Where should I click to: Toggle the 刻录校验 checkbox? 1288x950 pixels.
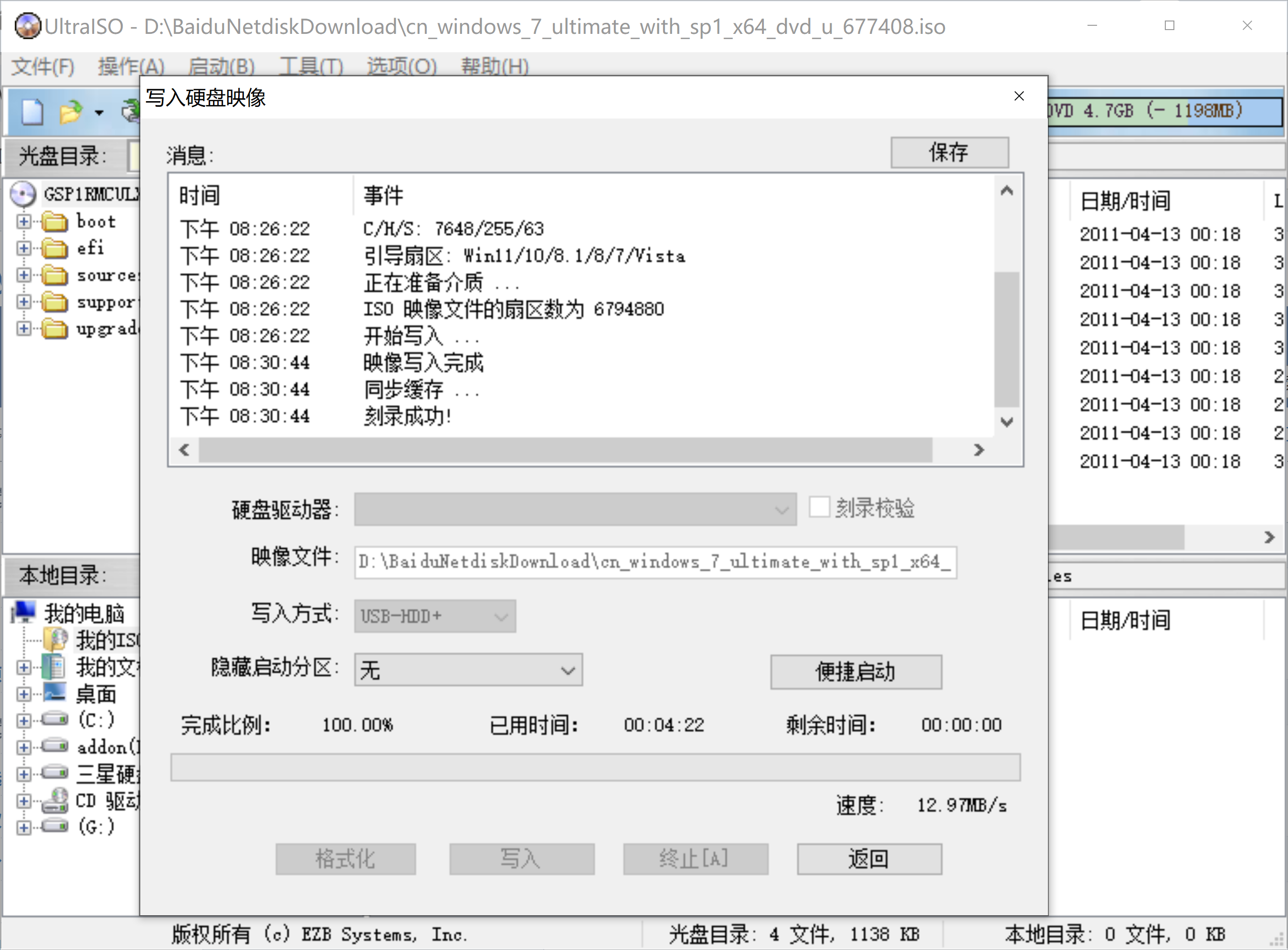pyautogui.click(x=819, y=507)
